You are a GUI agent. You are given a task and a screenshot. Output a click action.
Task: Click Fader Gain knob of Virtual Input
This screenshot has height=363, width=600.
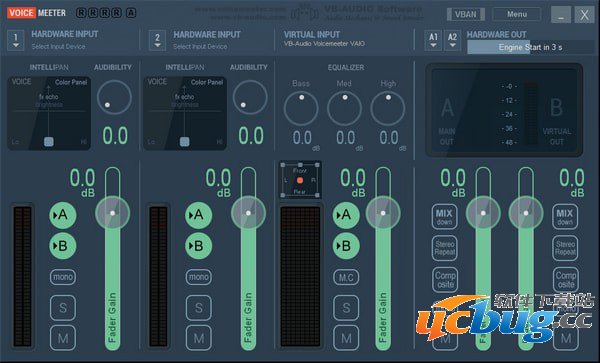point(383,213)
